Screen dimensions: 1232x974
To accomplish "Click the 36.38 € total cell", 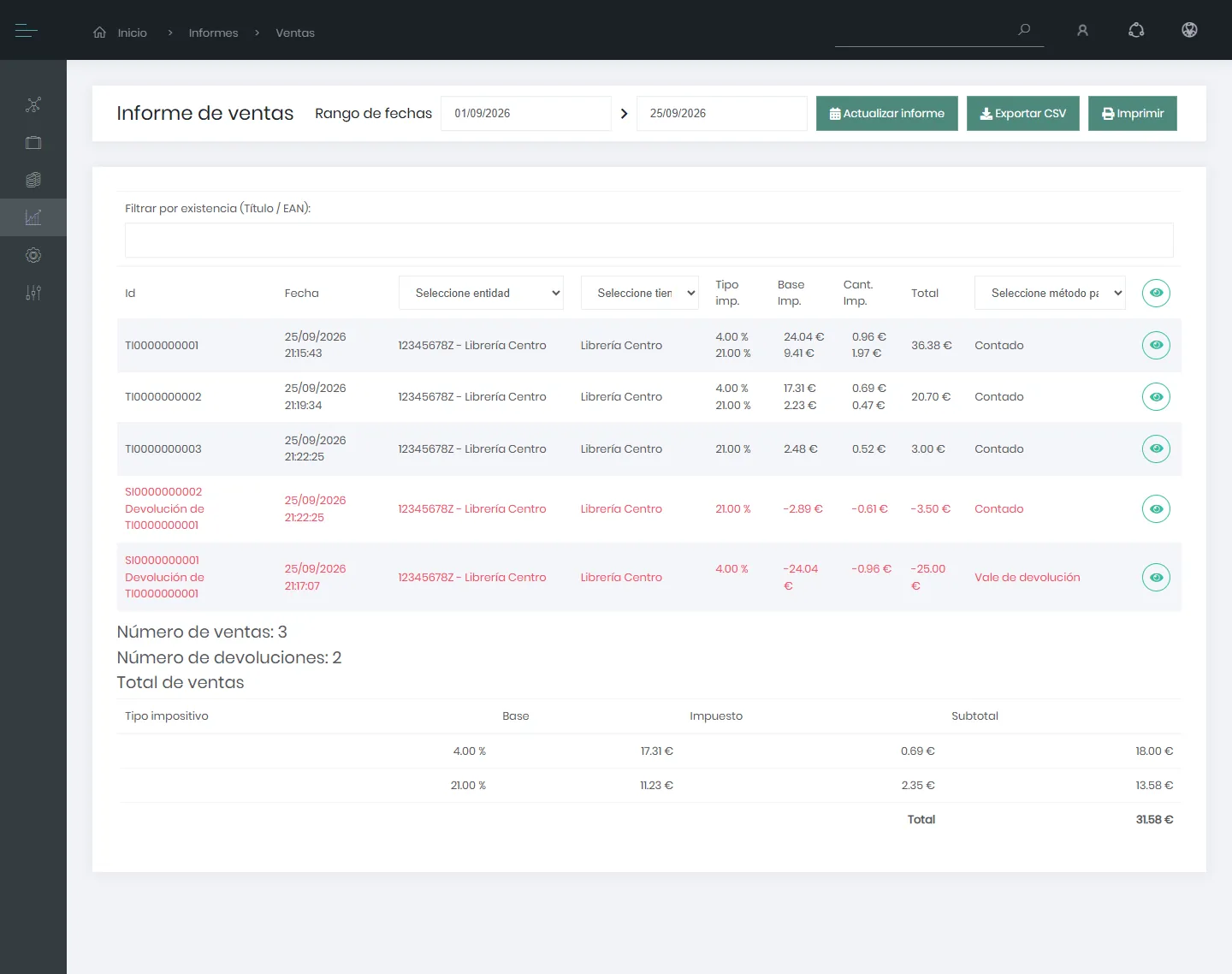I will (931, 346).
